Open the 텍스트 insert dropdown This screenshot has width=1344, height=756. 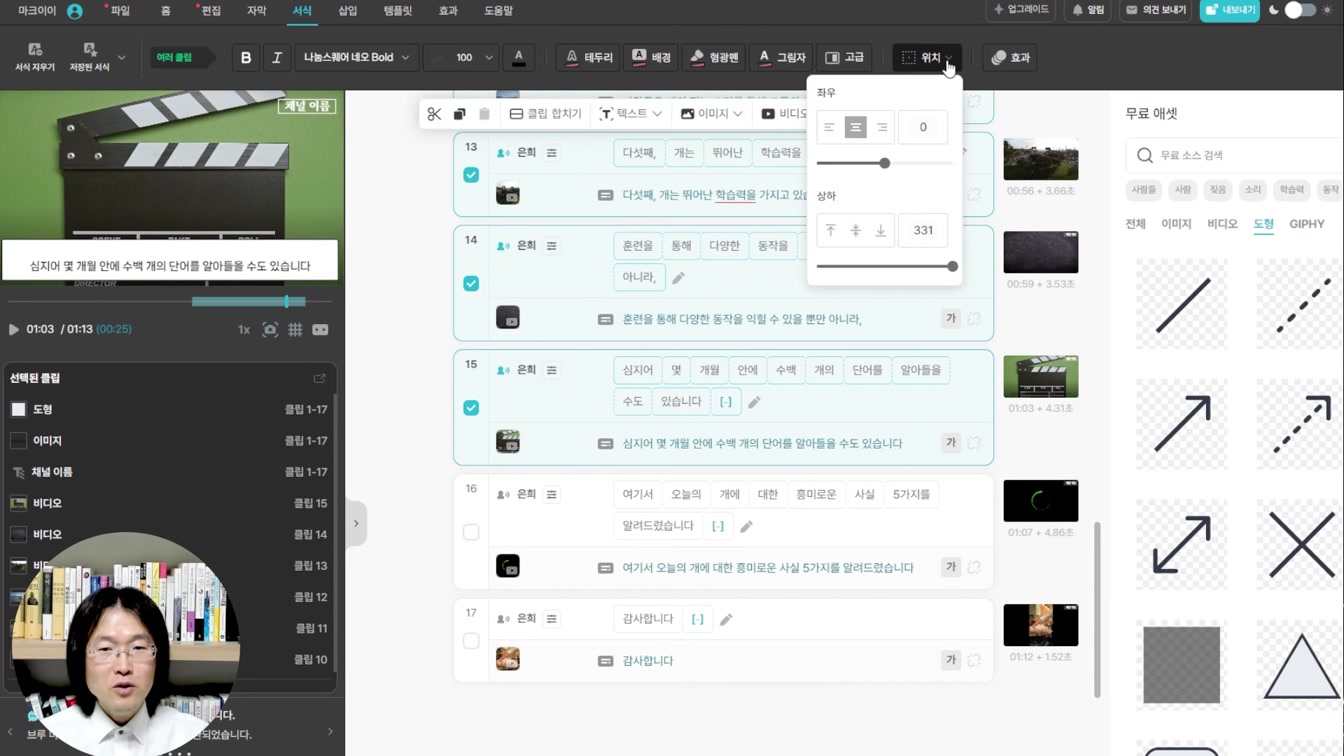point(631,114)
